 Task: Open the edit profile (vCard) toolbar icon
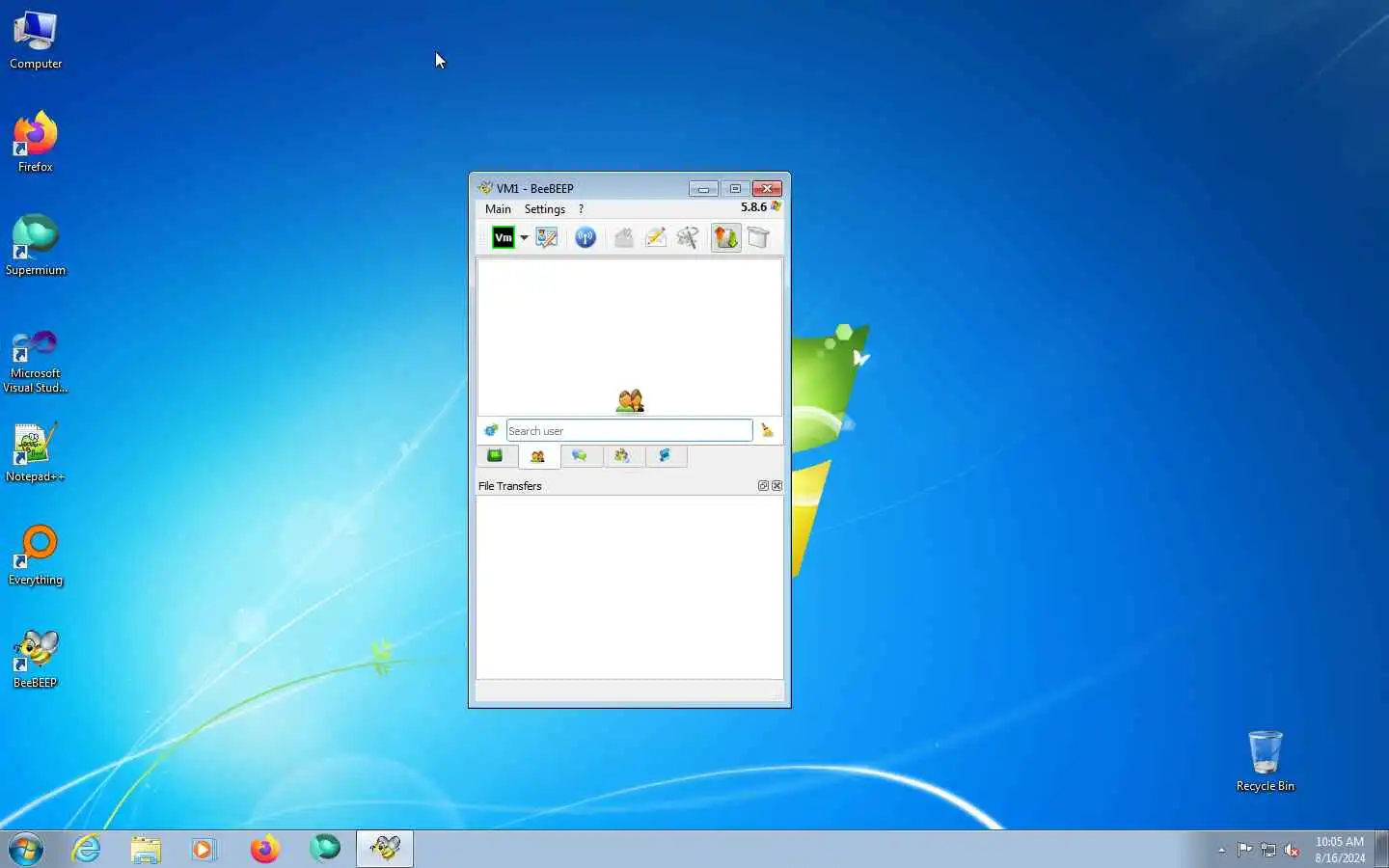547,237
